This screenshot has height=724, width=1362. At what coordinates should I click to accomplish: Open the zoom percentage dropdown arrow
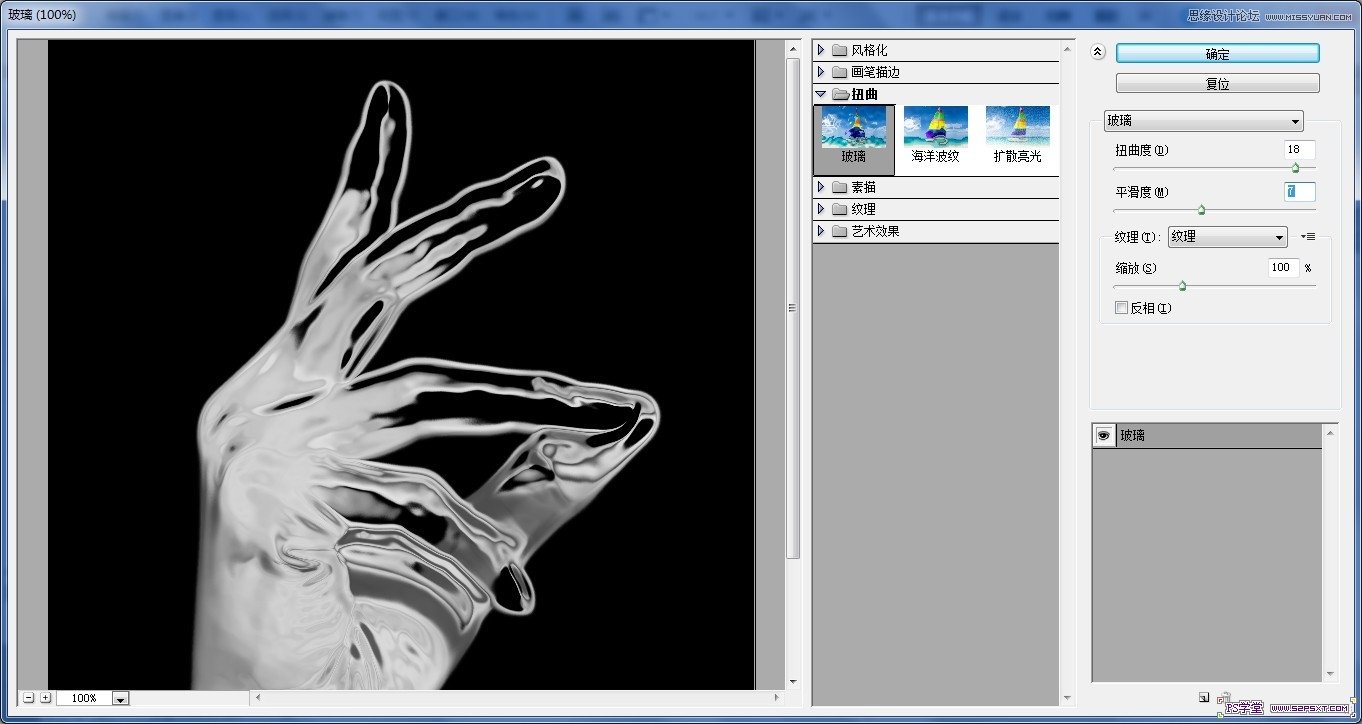pyautogui.click(x=121, y=699)
